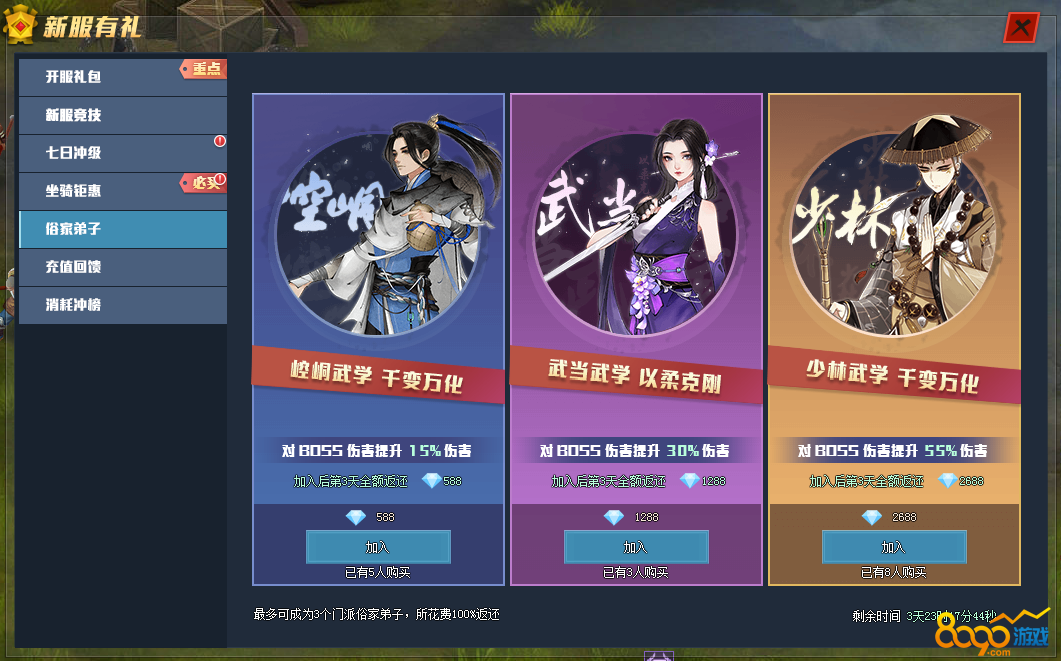Open the 坐骑钜惠 tab

pos(122,191)
